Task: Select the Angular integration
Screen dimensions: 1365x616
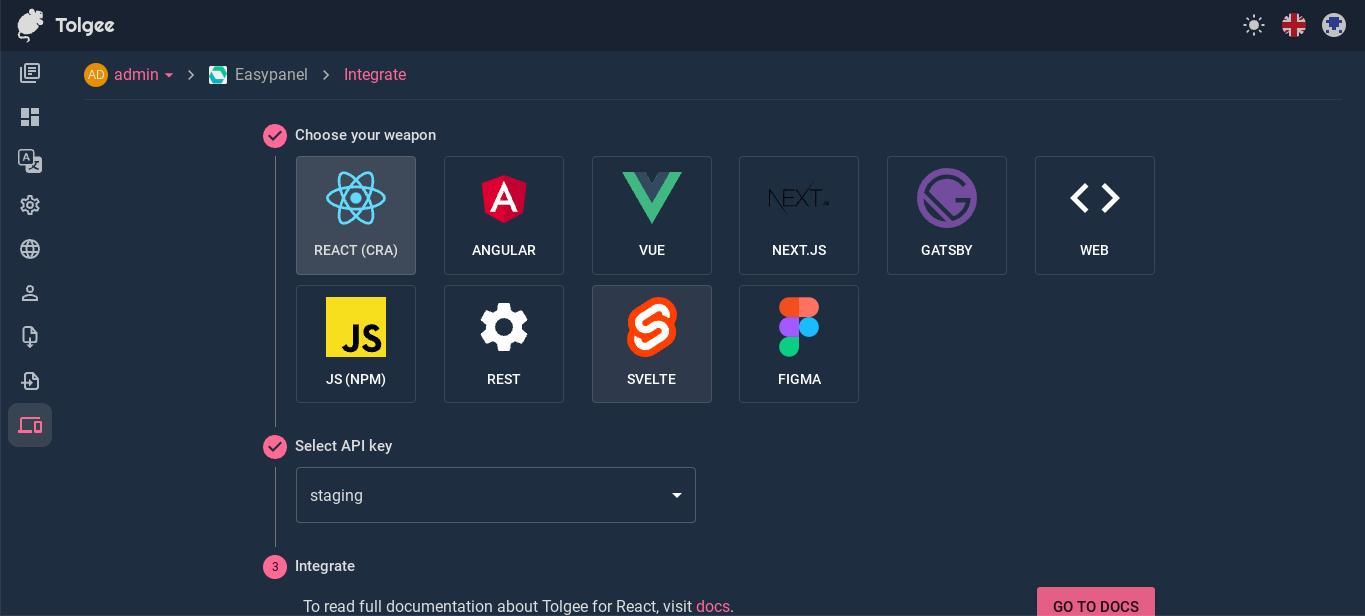Action: 503,215
